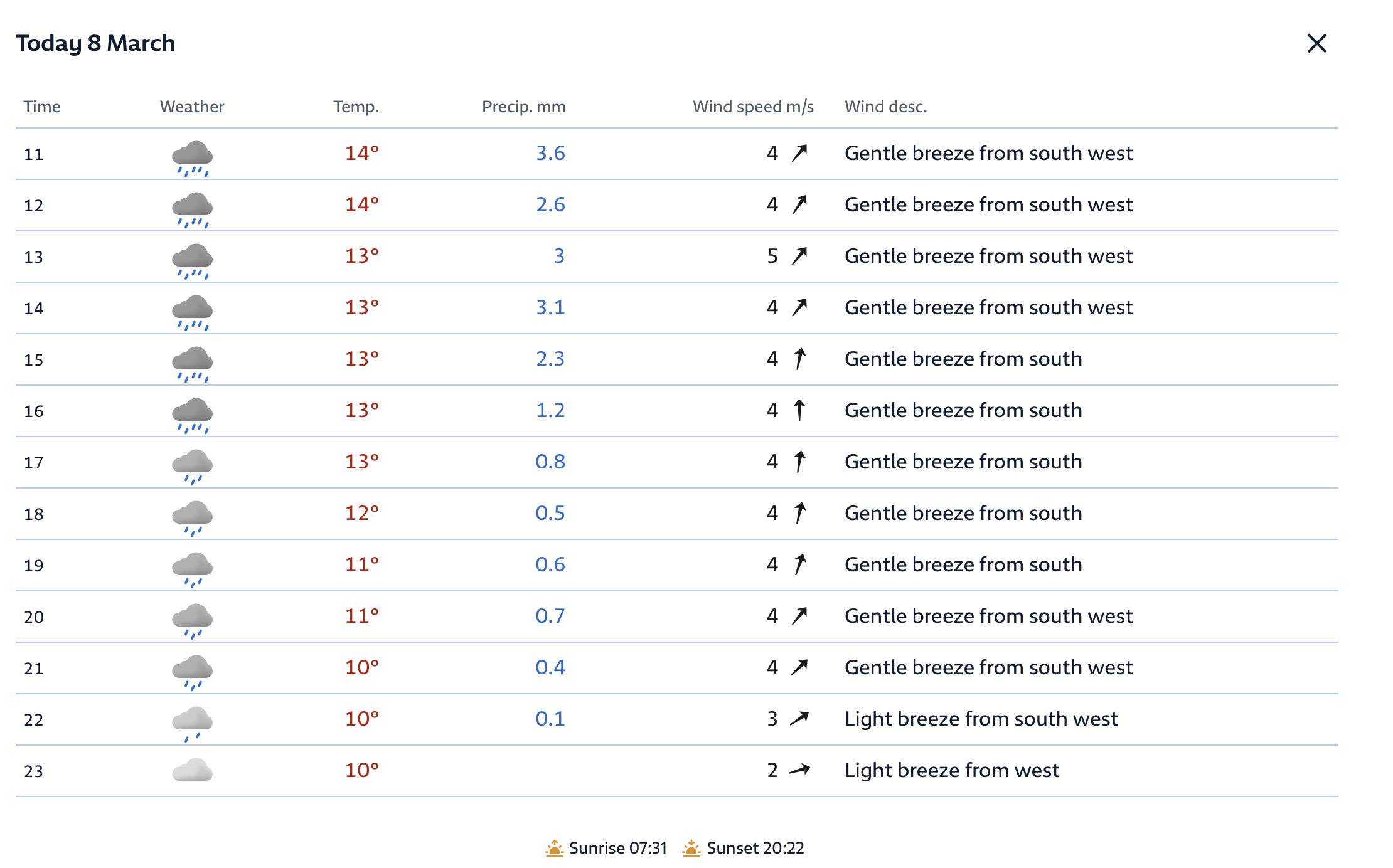Close the Today 8 March forecast panel
This screenshot has width=1393, height=868.
coord(1316,43)
